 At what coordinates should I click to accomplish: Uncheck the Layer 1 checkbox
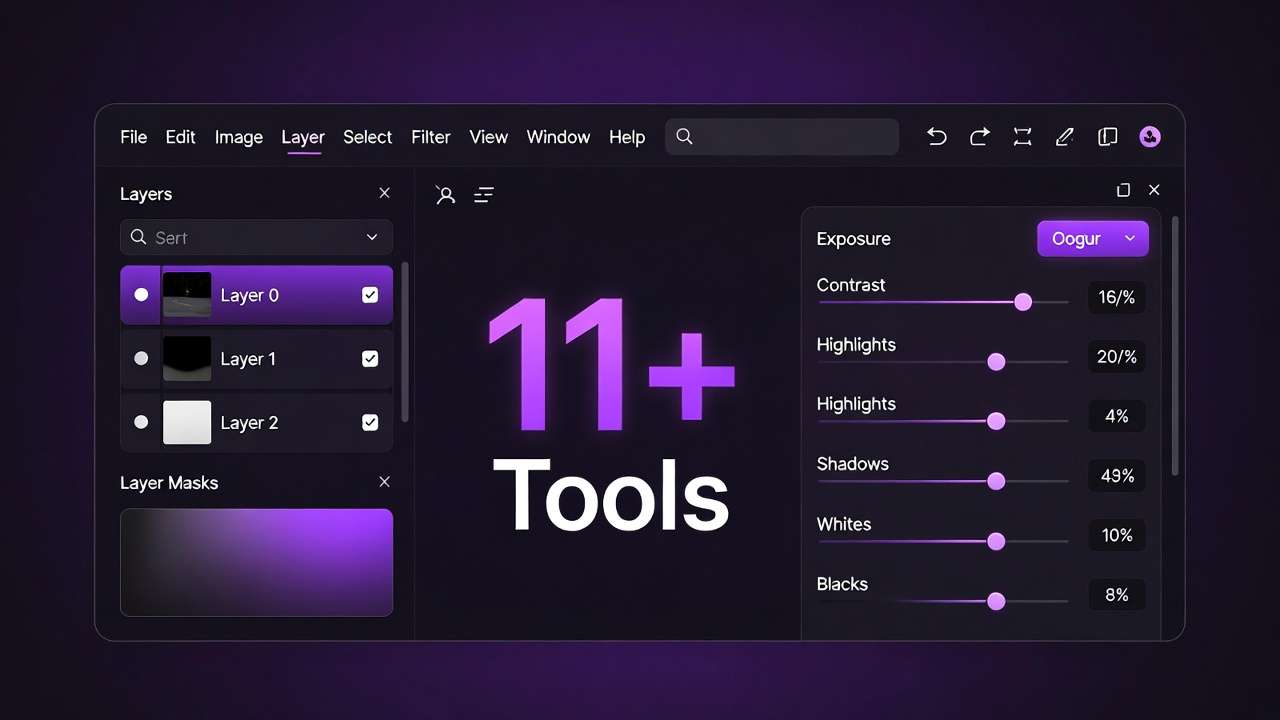click(370, 358)
